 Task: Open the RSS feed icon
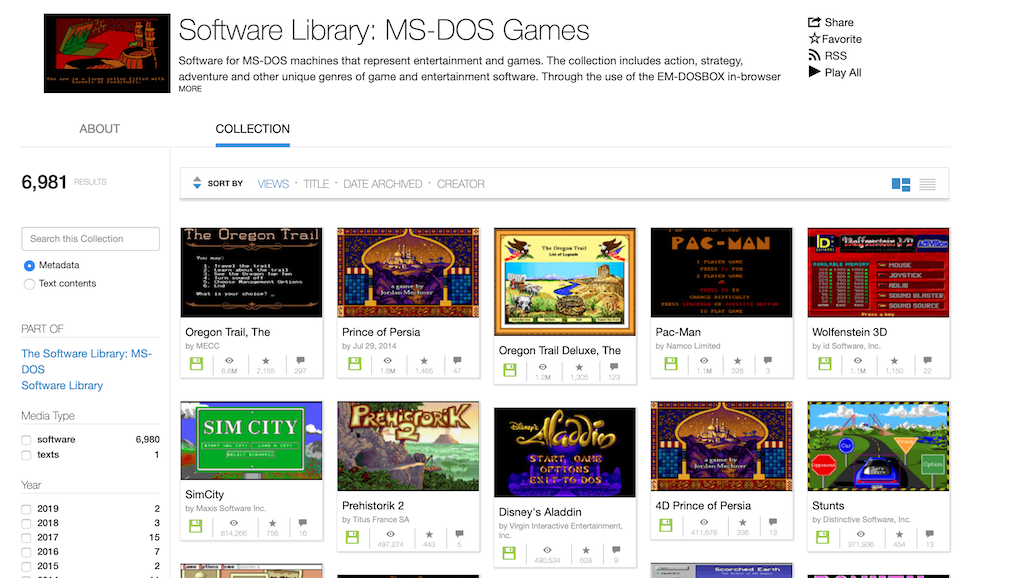814,56
